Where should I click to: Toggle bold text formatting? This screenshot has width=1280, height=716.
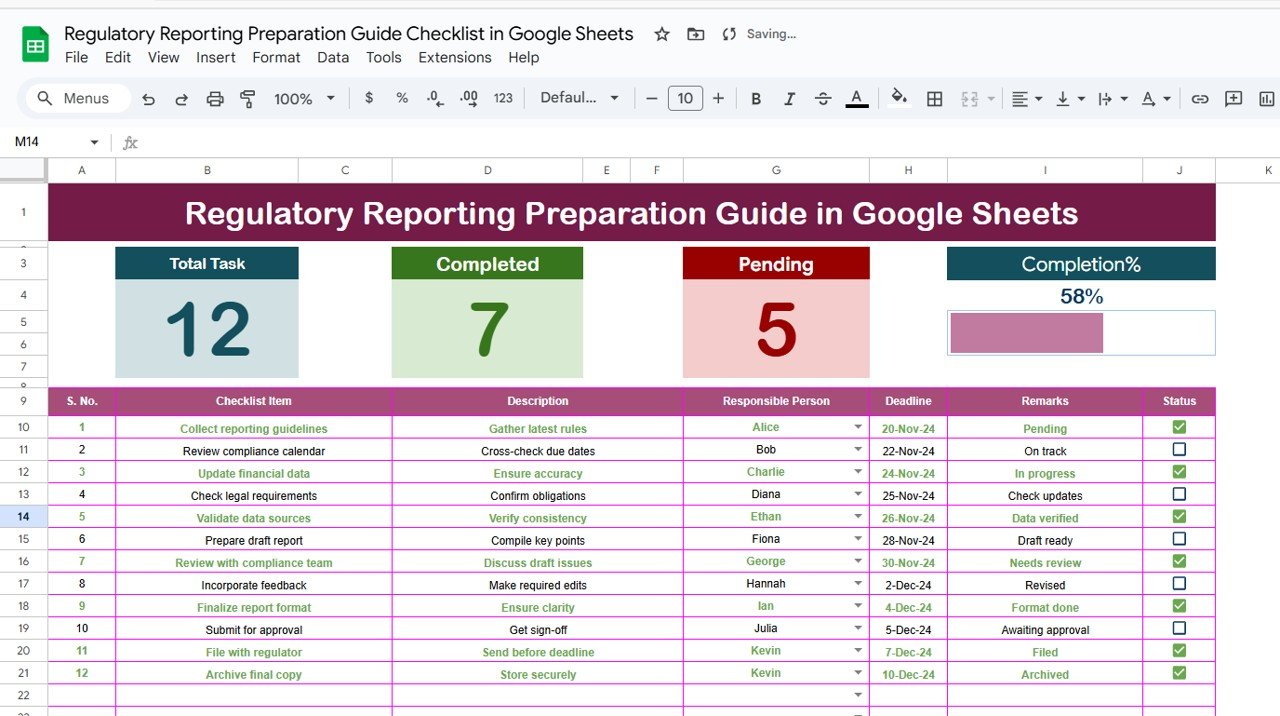click(756, 99)
